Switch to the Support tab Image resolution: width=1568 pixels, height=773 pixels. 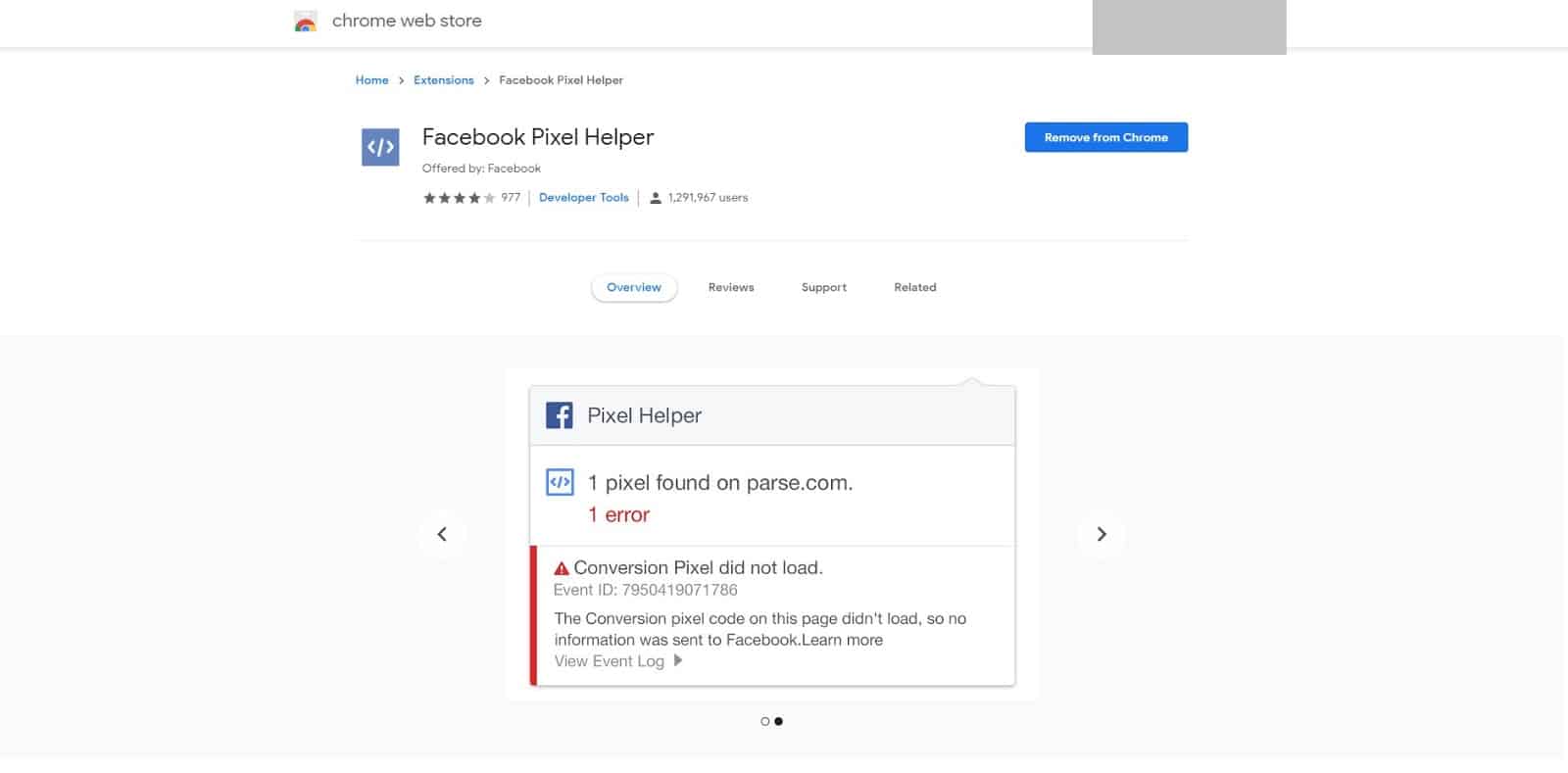(x=824, y=287)
